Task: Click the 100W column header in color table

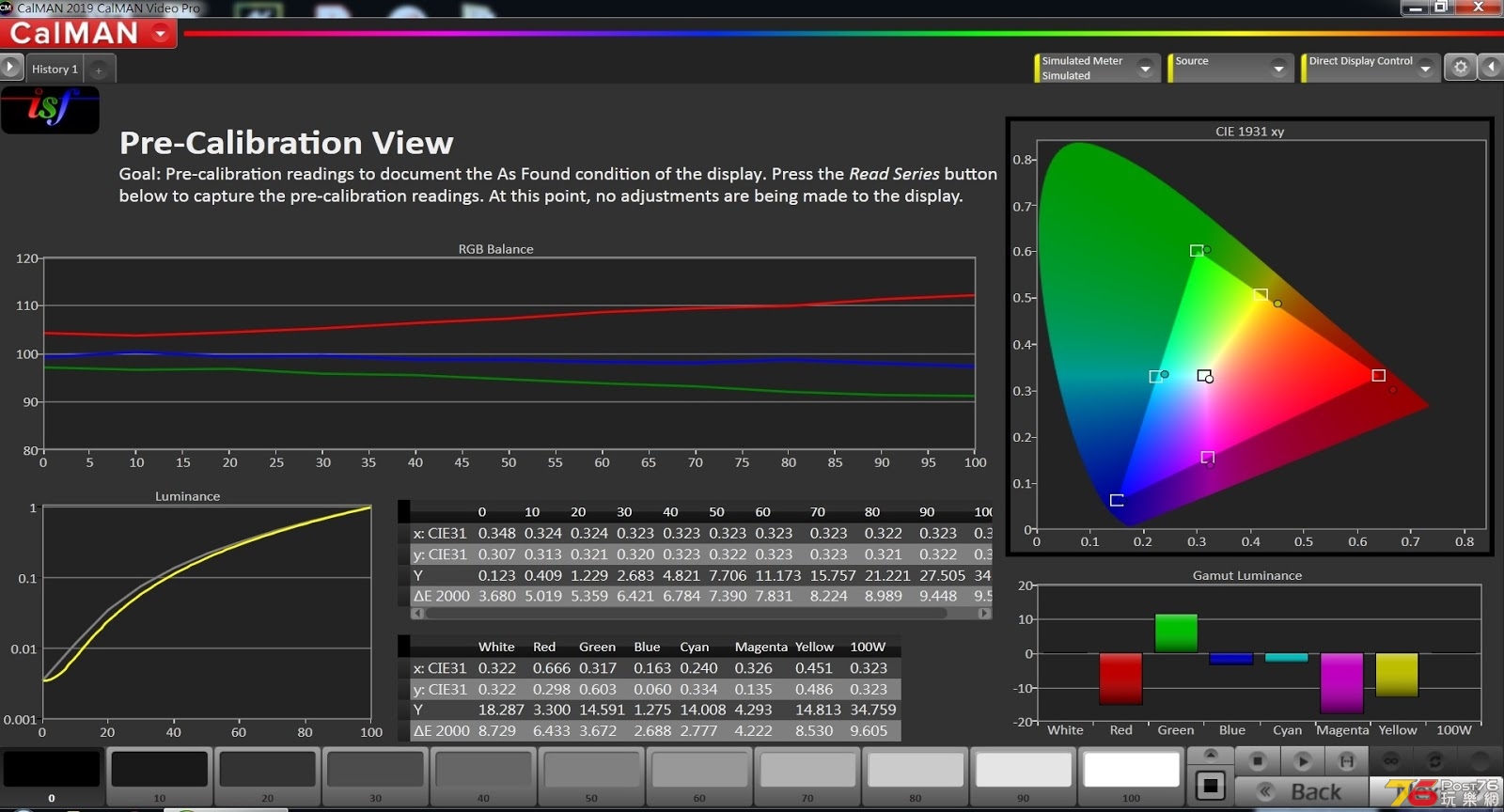Action: pyautogui.click(x=868, y=647)
